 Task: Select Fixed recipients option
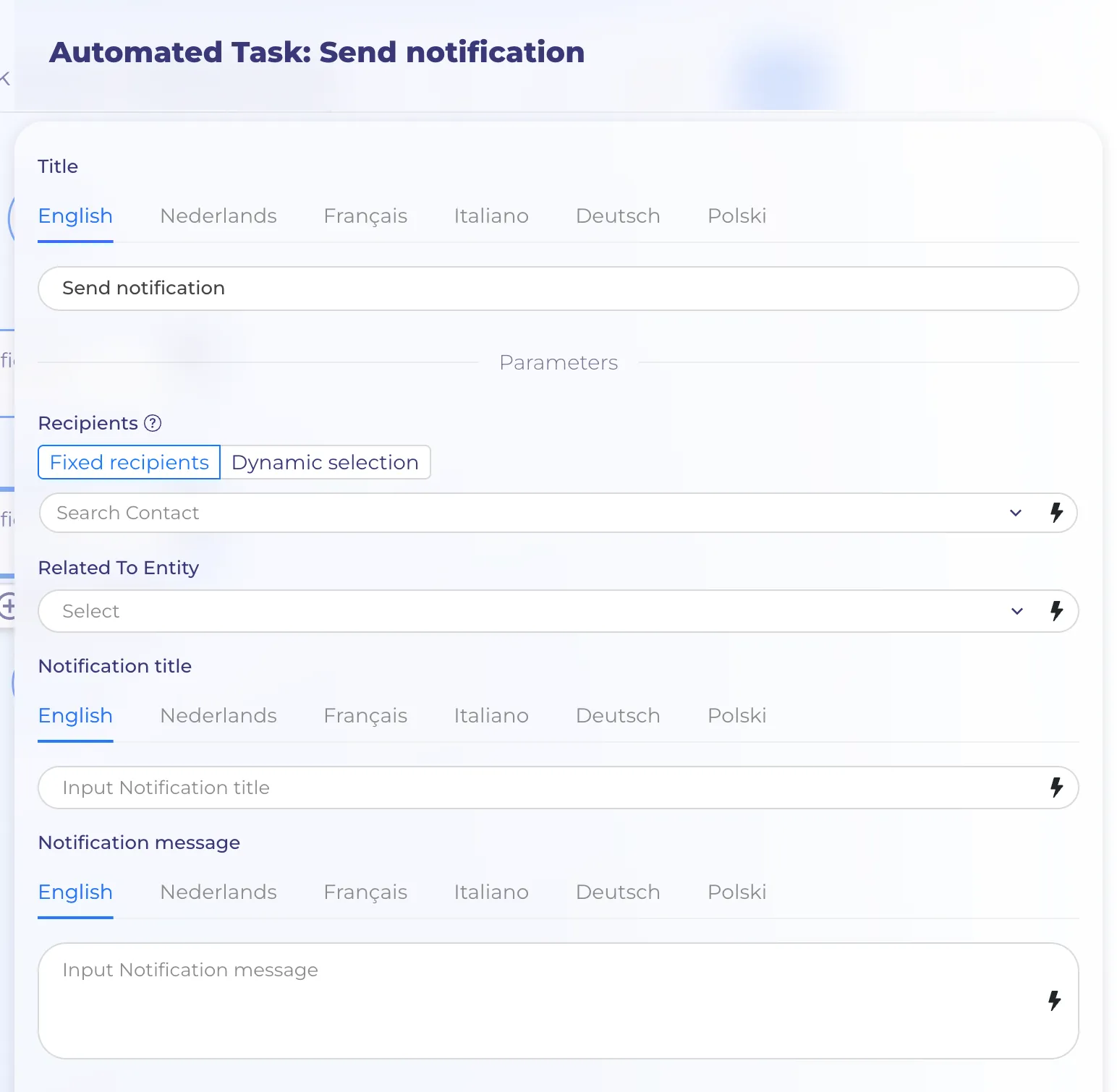point(129,462)
